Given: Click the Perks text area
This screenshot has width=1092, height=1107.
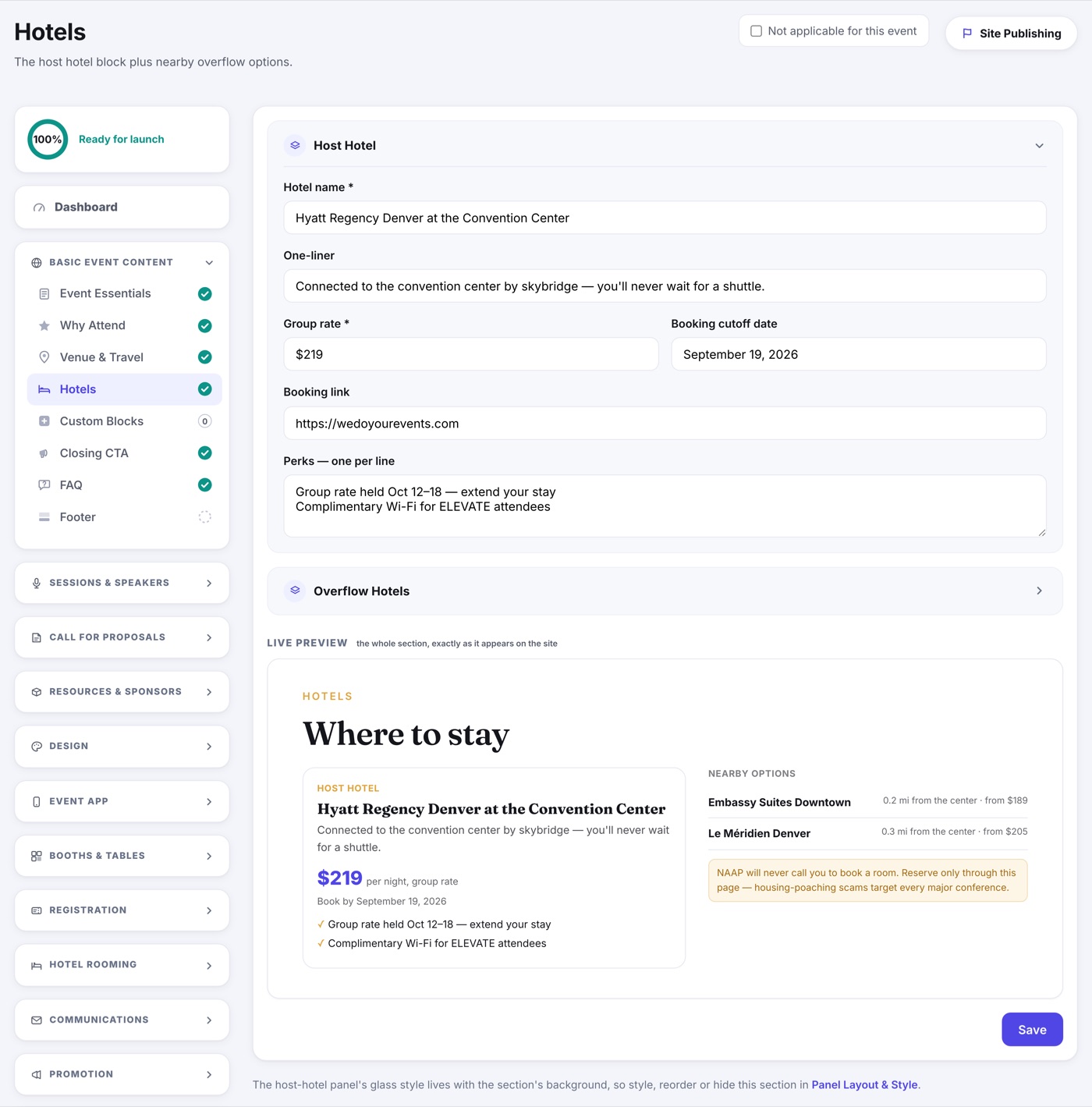Looking at the screenshot, I should [x=665, y=506].
